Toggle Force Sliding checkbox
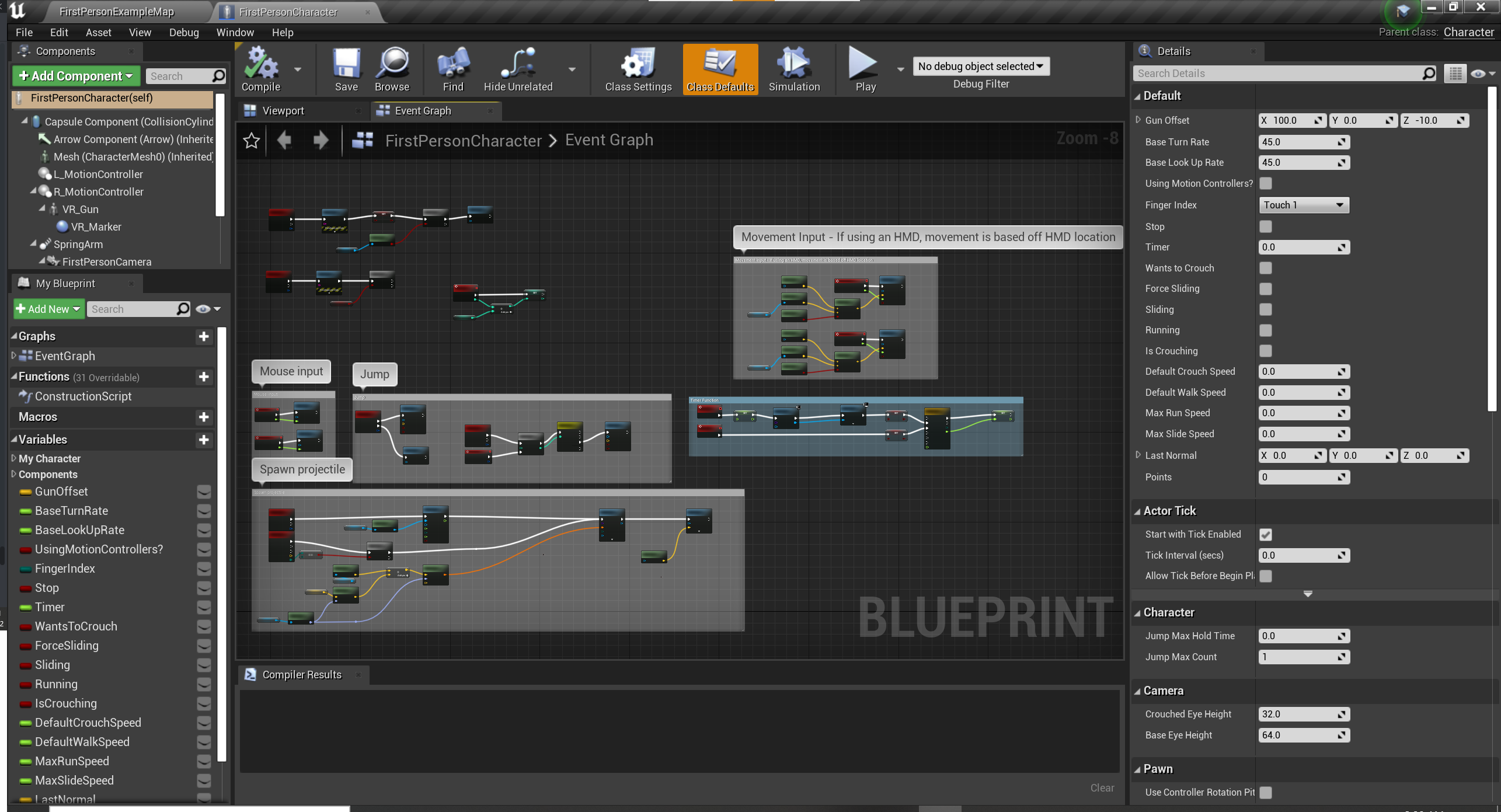The height and width of the screenshot is (812, 1501). (x=1266, y=288)
